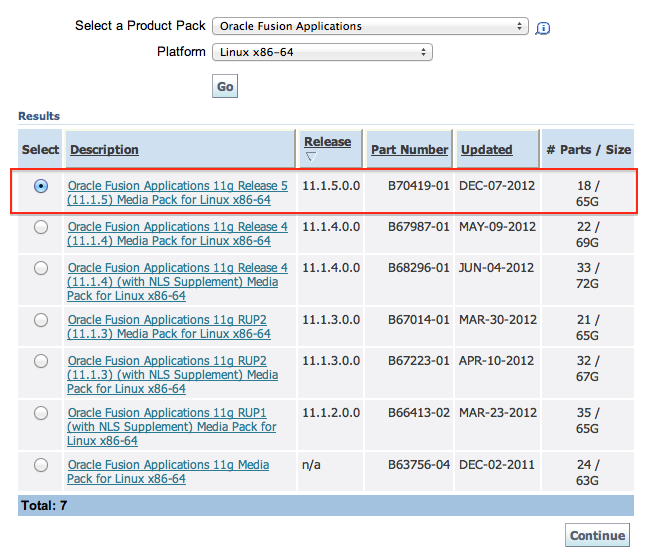Click size cell 33 / 72G

coord(587,276)
